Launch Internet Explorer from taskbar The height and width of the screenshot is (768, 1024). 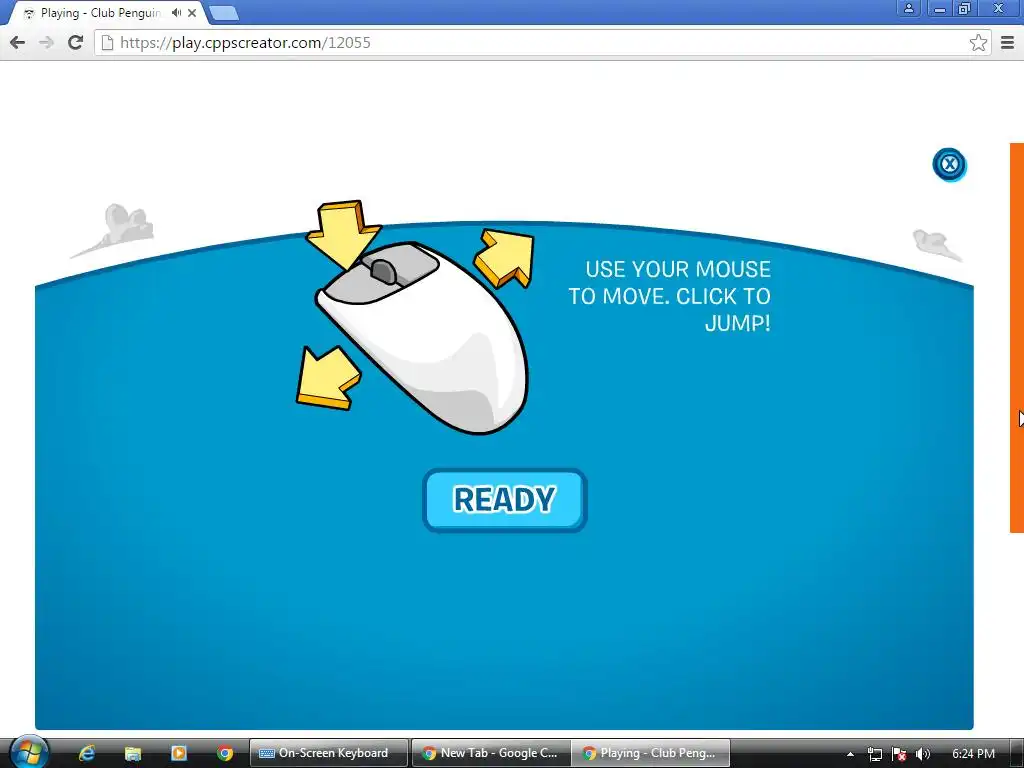[x=87, y=753]
